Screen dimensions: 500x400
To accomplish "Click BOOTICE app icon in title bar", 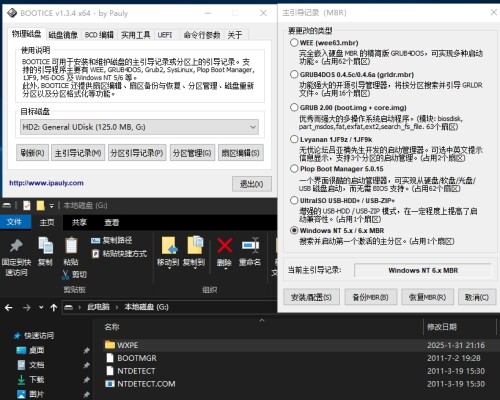I will point(12,13).
